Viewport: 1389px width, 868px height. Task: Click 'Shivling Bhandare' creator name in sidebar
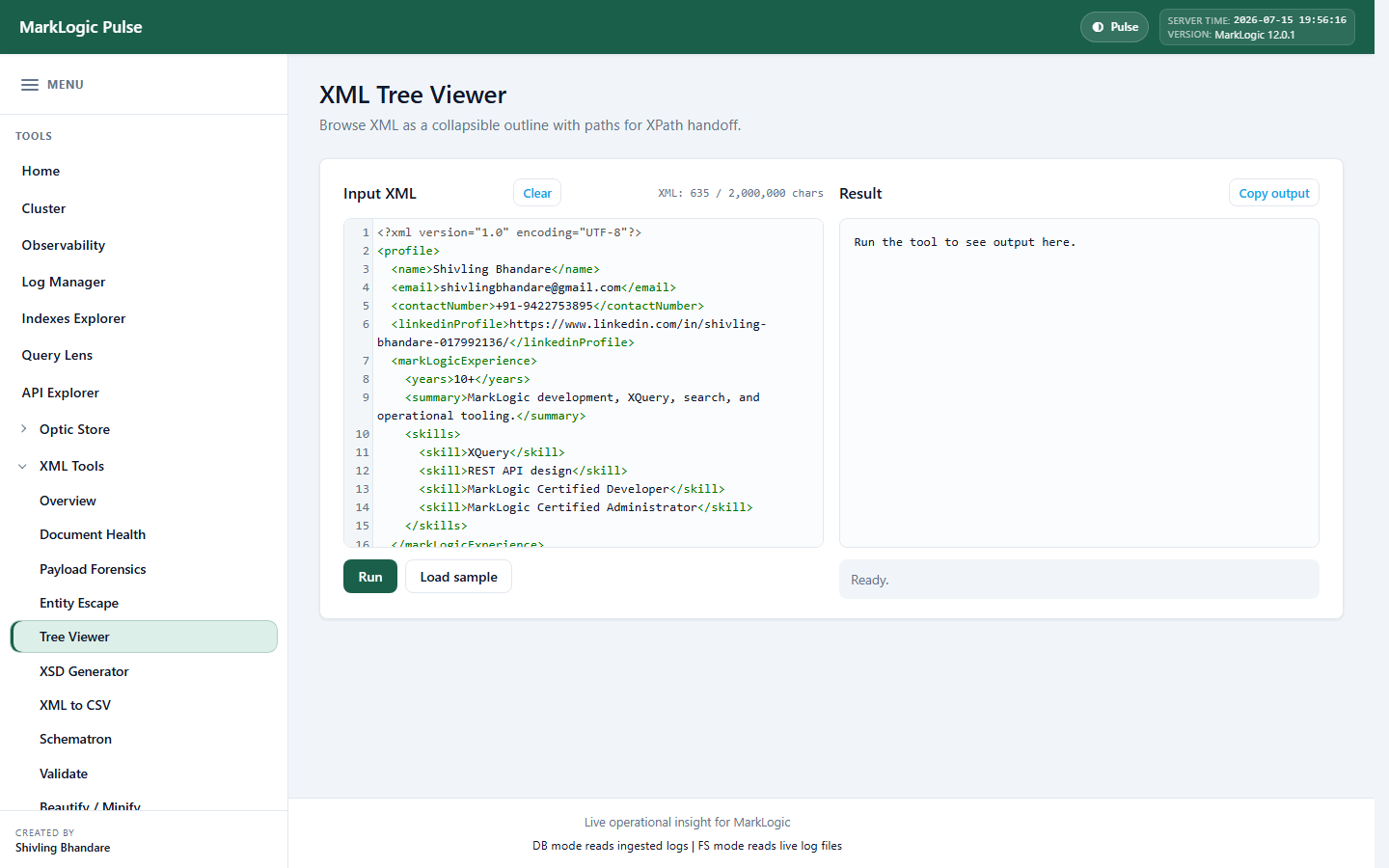tap(63, 848)
